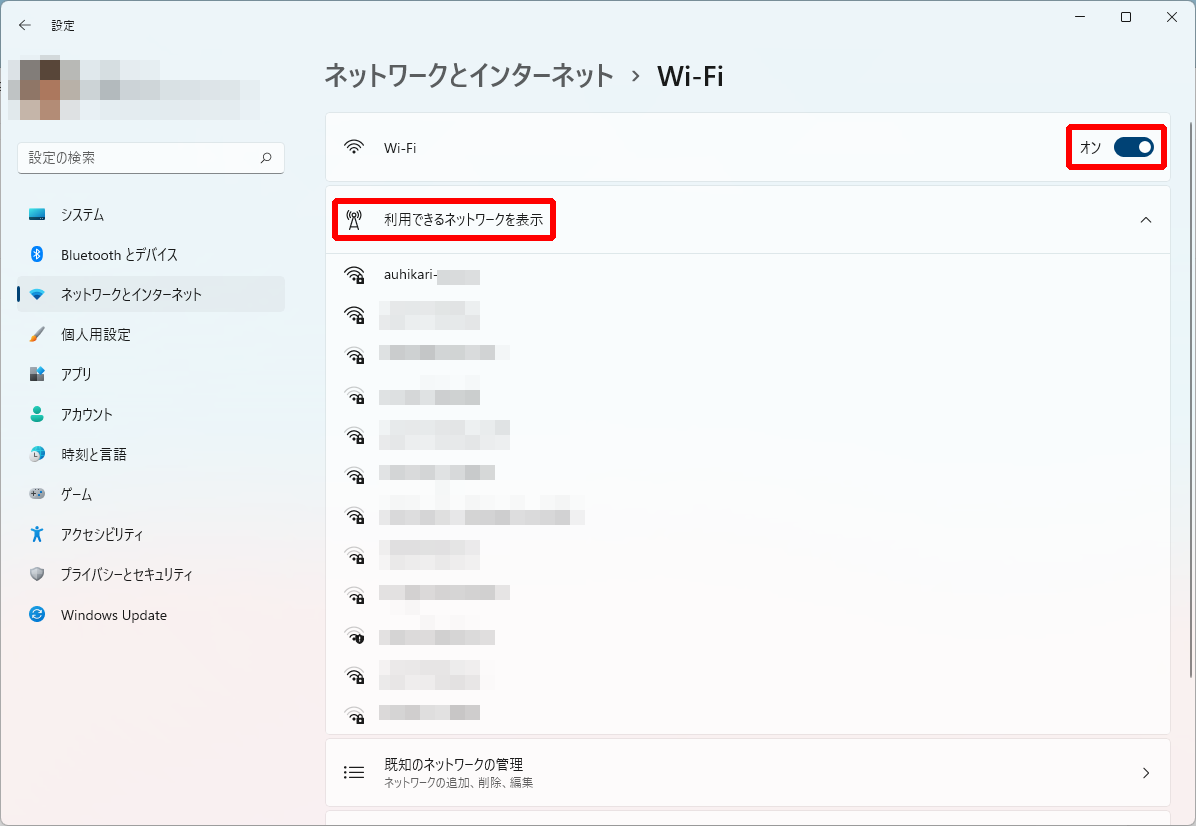Click ネットワークとインターネット breadcrumb link

point(469,76)
